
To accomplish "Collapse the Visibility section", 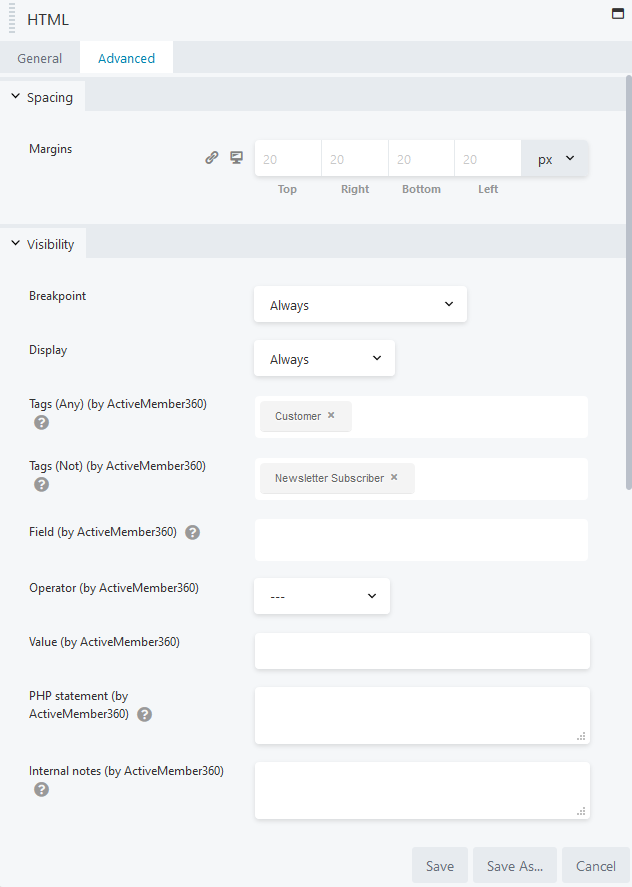I will 15,243.
